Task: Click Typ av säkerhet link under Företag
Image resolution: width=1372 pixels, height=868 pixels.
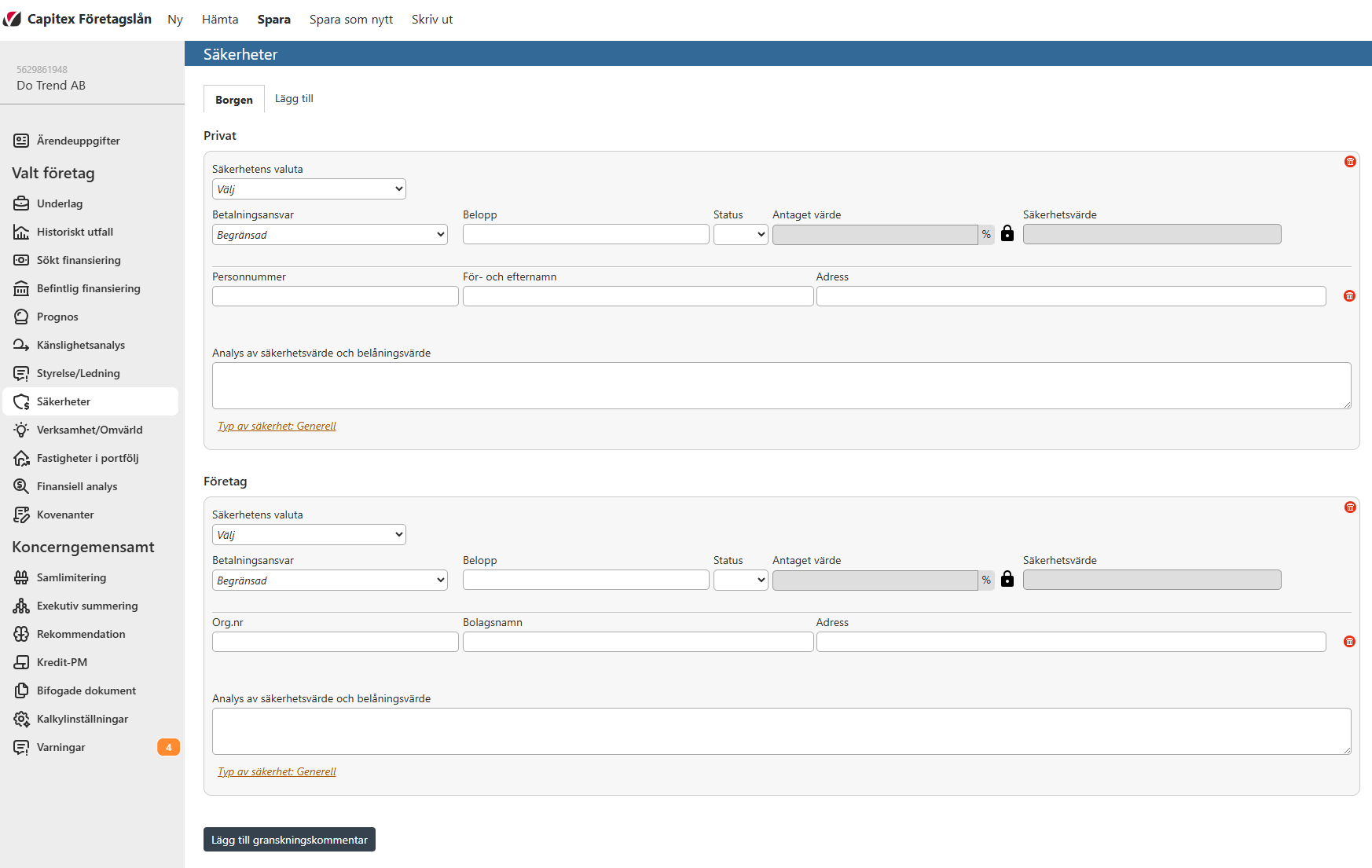Action: coord(277,771)
